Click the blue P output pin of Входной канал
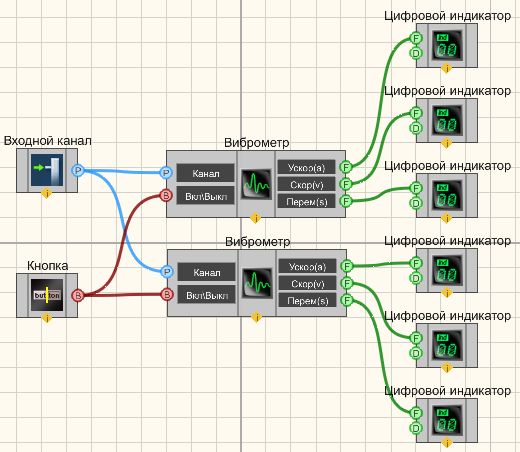 78,171
